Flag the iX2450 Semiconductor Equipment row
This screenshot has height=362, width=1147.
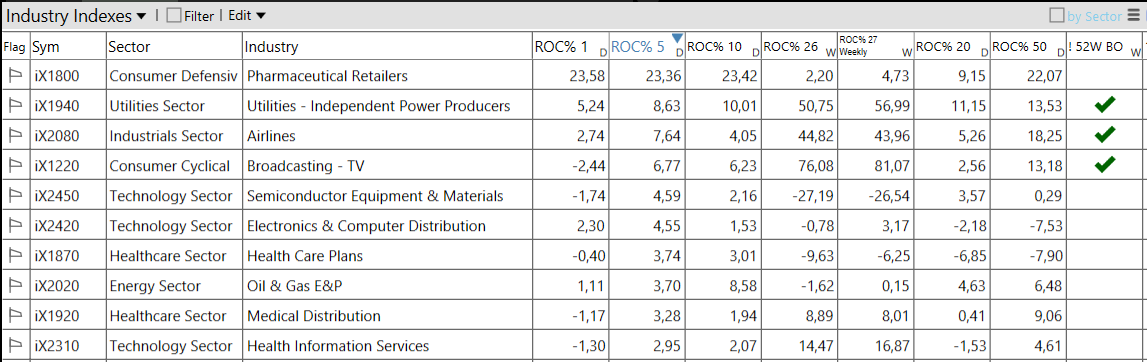tap(14, 195)
